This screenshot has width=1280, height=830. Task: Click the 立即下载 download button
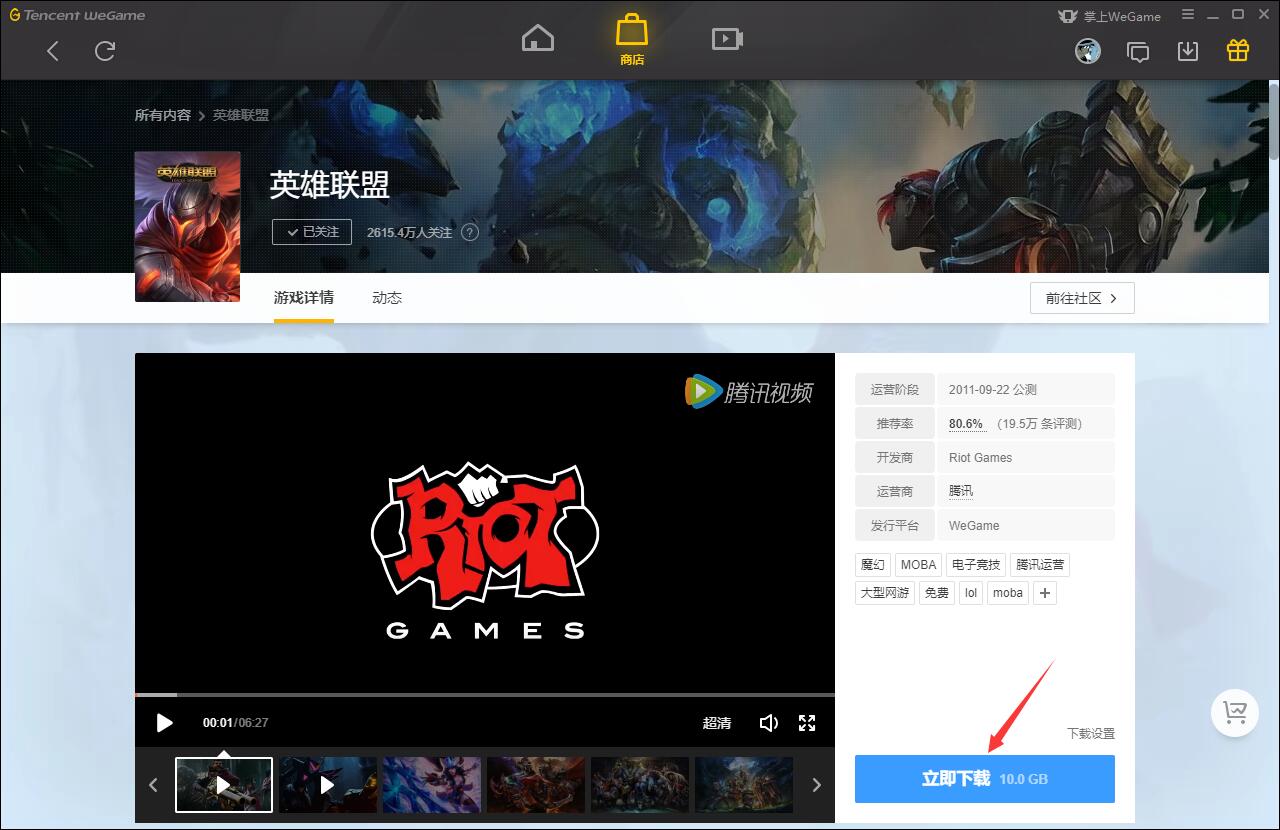click(985, 779)
